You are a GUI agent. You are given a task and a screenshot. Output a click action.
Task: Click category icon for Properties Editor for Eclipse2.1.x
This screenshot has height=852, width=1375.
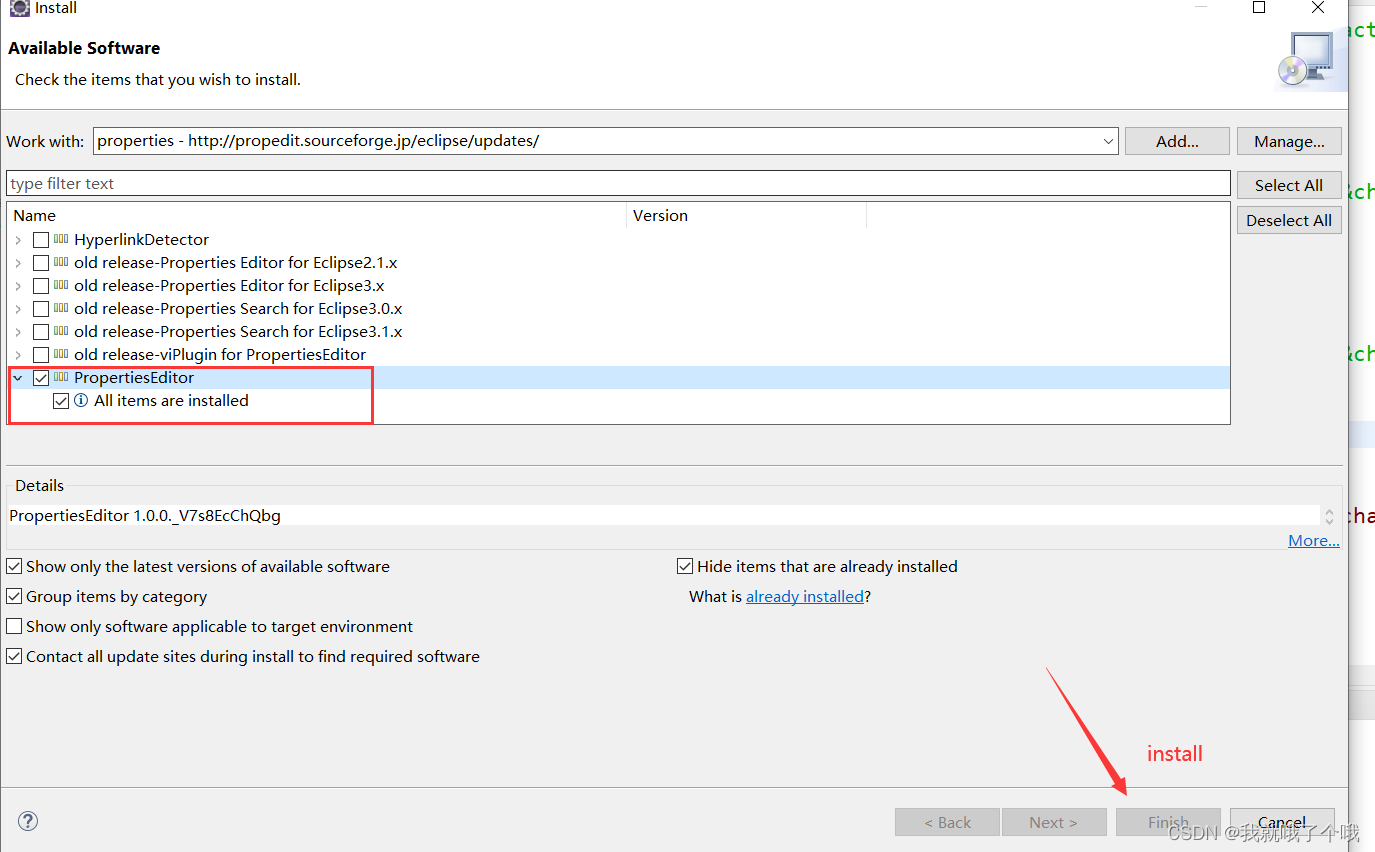[61, 262]
